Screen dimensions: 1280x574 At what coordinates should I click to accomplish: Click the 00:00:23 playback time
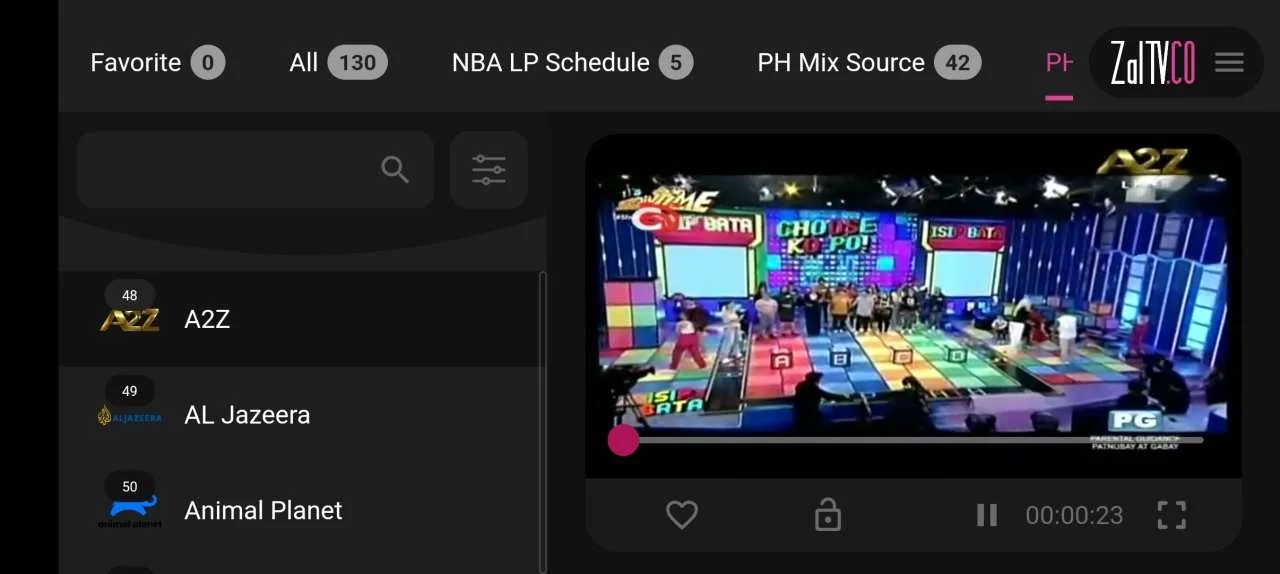1074,515
